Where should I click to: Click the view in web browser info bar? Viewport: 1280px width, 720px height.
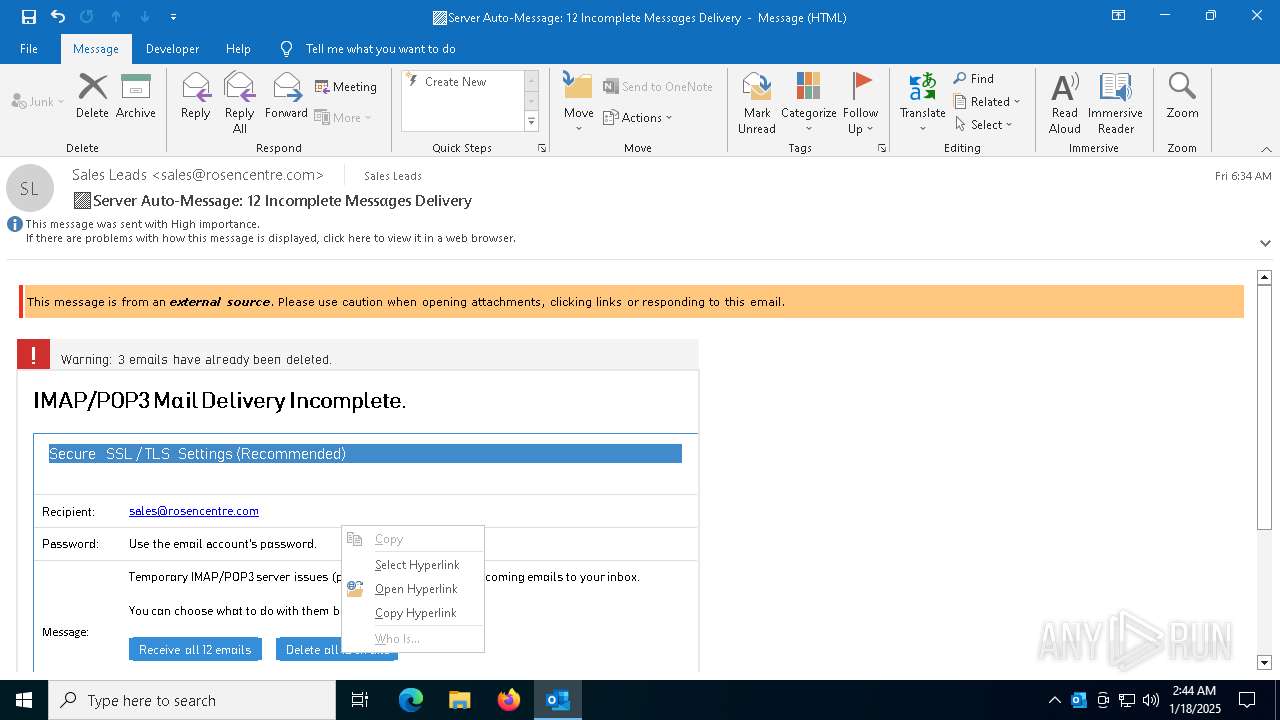[270, 239]
